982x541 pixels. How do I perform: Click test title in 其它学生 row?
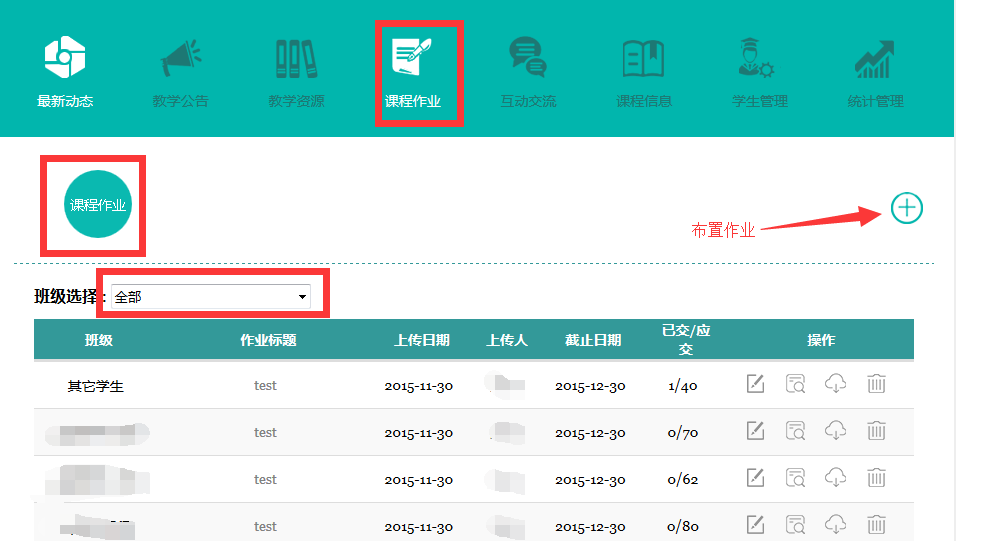pos(265,386)
